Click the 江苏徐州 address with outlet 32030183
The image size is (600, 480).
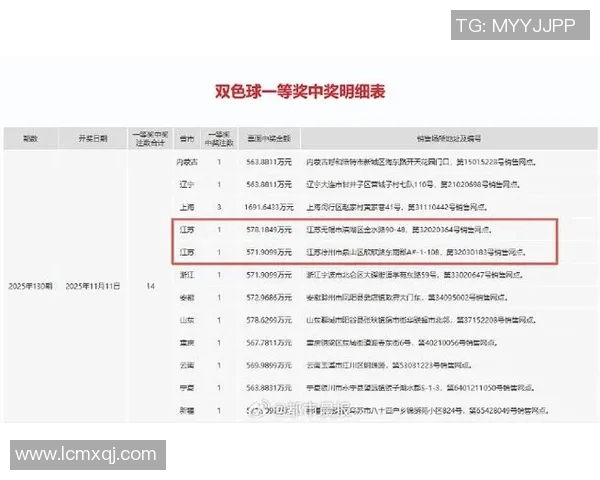pyautogui.click(x=416, y=252)
